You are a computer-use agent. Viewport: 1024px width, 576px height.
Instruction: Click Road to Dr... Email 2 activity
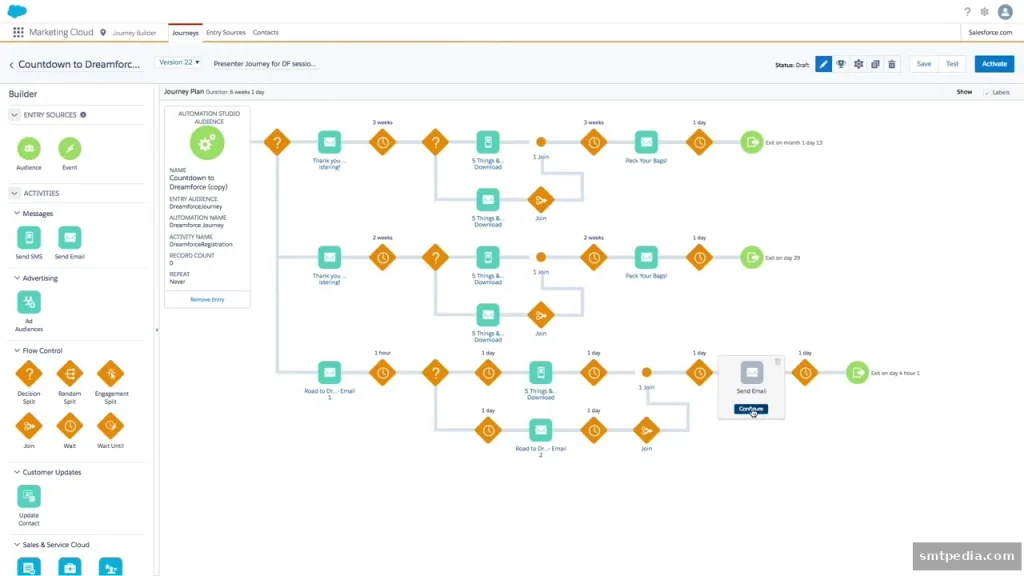pos(541,430)
